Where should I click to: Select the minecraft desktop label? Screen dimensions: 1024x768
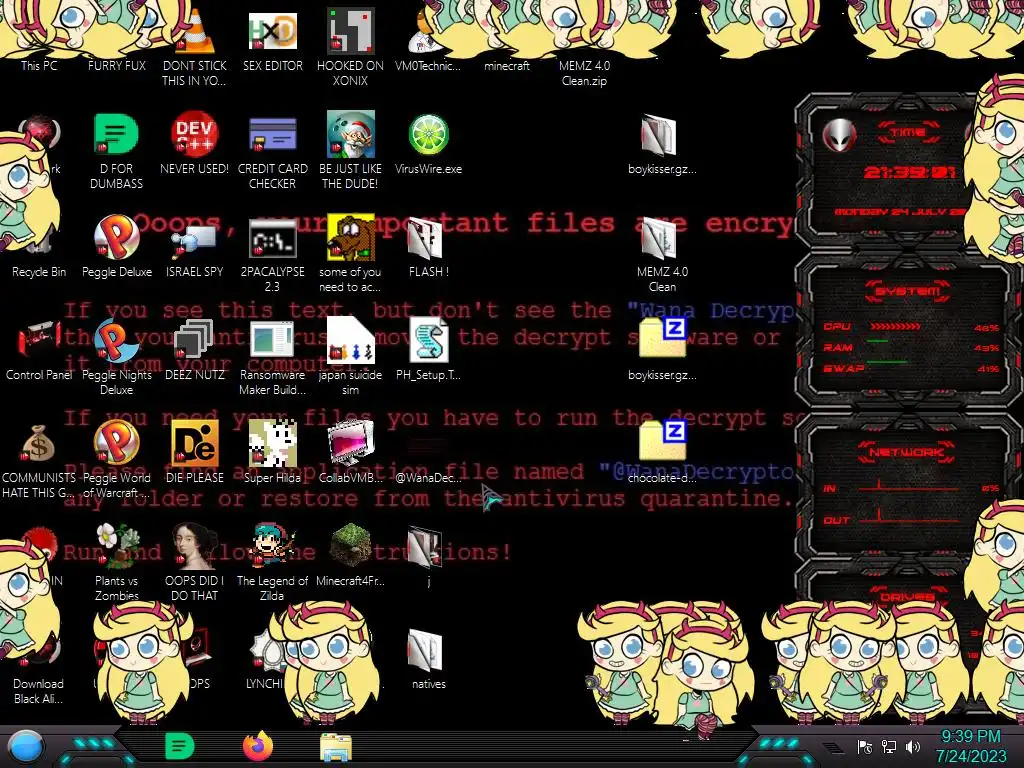507,65
